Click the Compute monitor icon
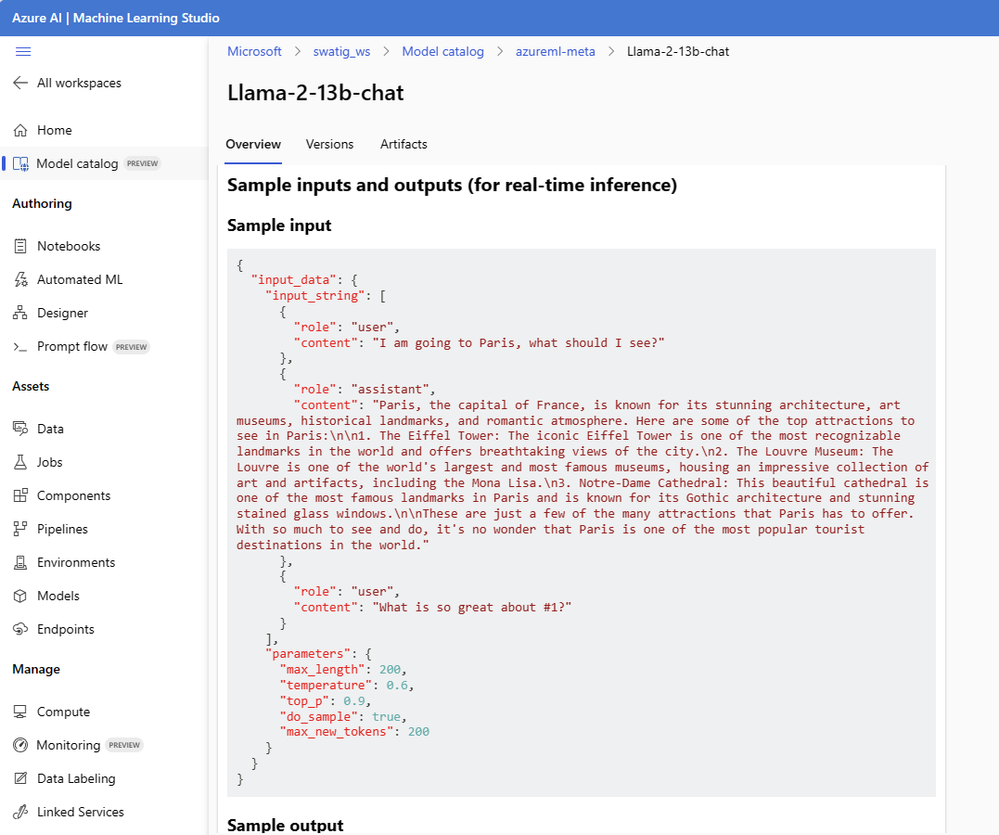This screenshot has height=835, width=999. click(20, 711)
